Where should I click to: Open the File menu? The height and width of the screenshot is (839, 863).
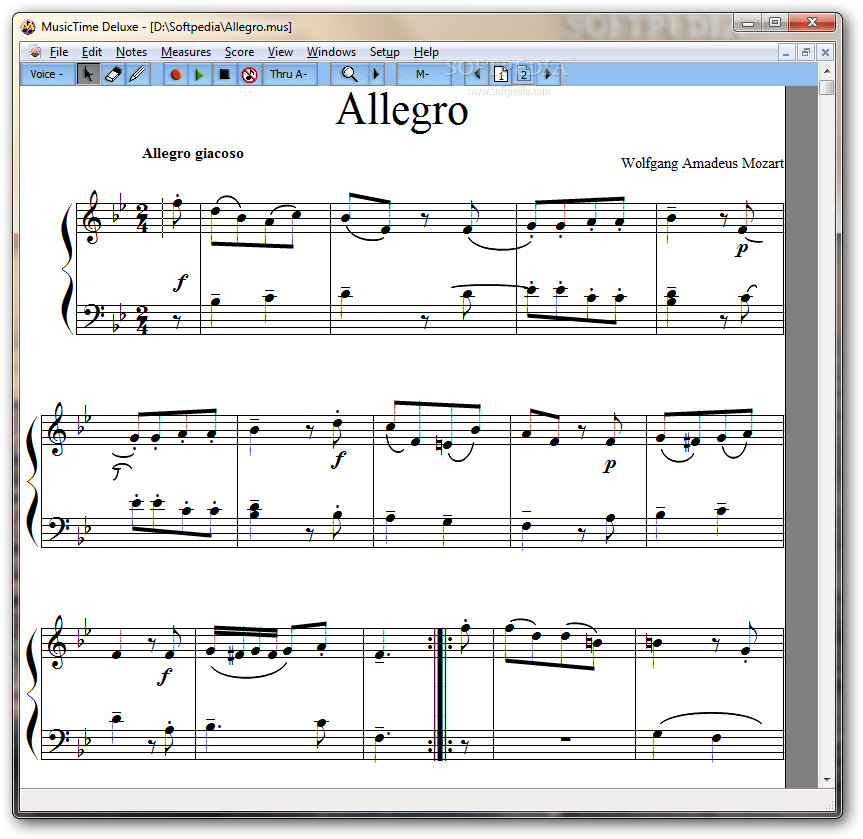[x=59, y=52]
